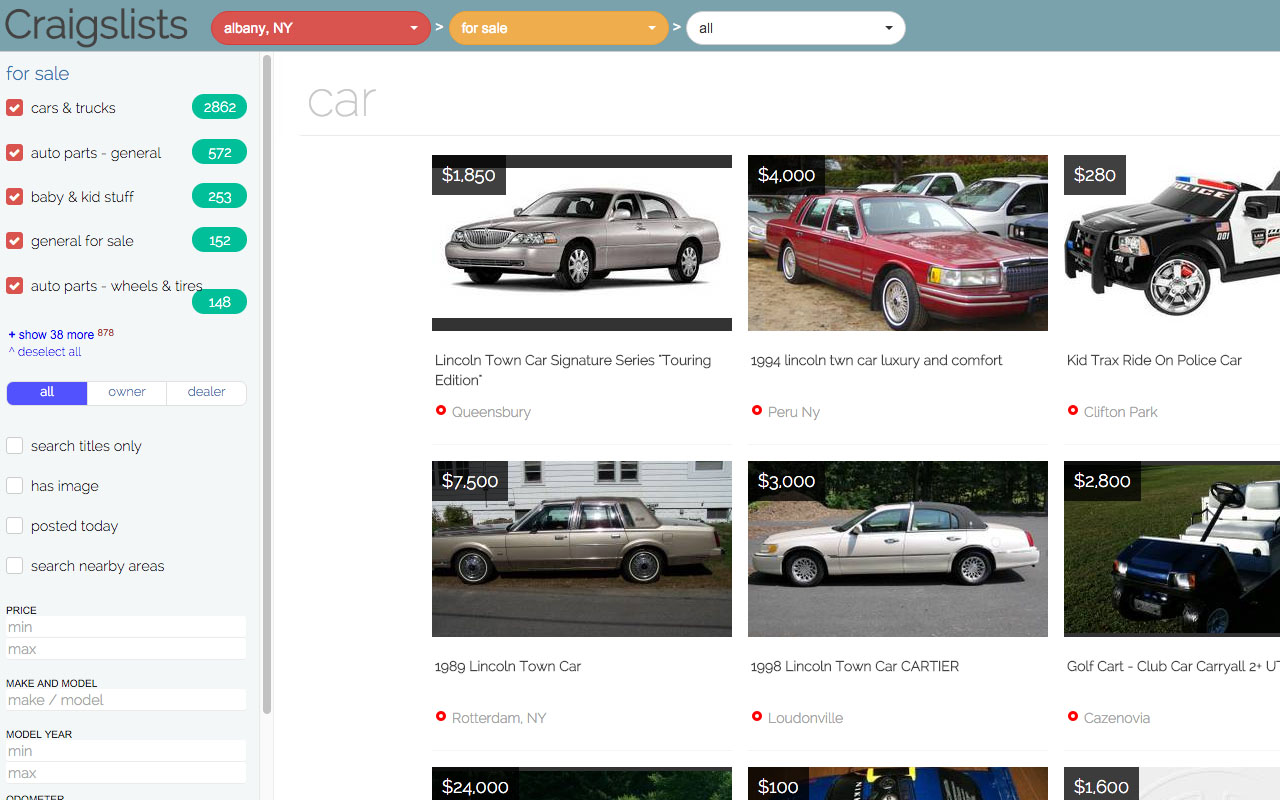Click the 572 count badge
Viewport: 1280px width, 800px height.
[x=219, y=152]
